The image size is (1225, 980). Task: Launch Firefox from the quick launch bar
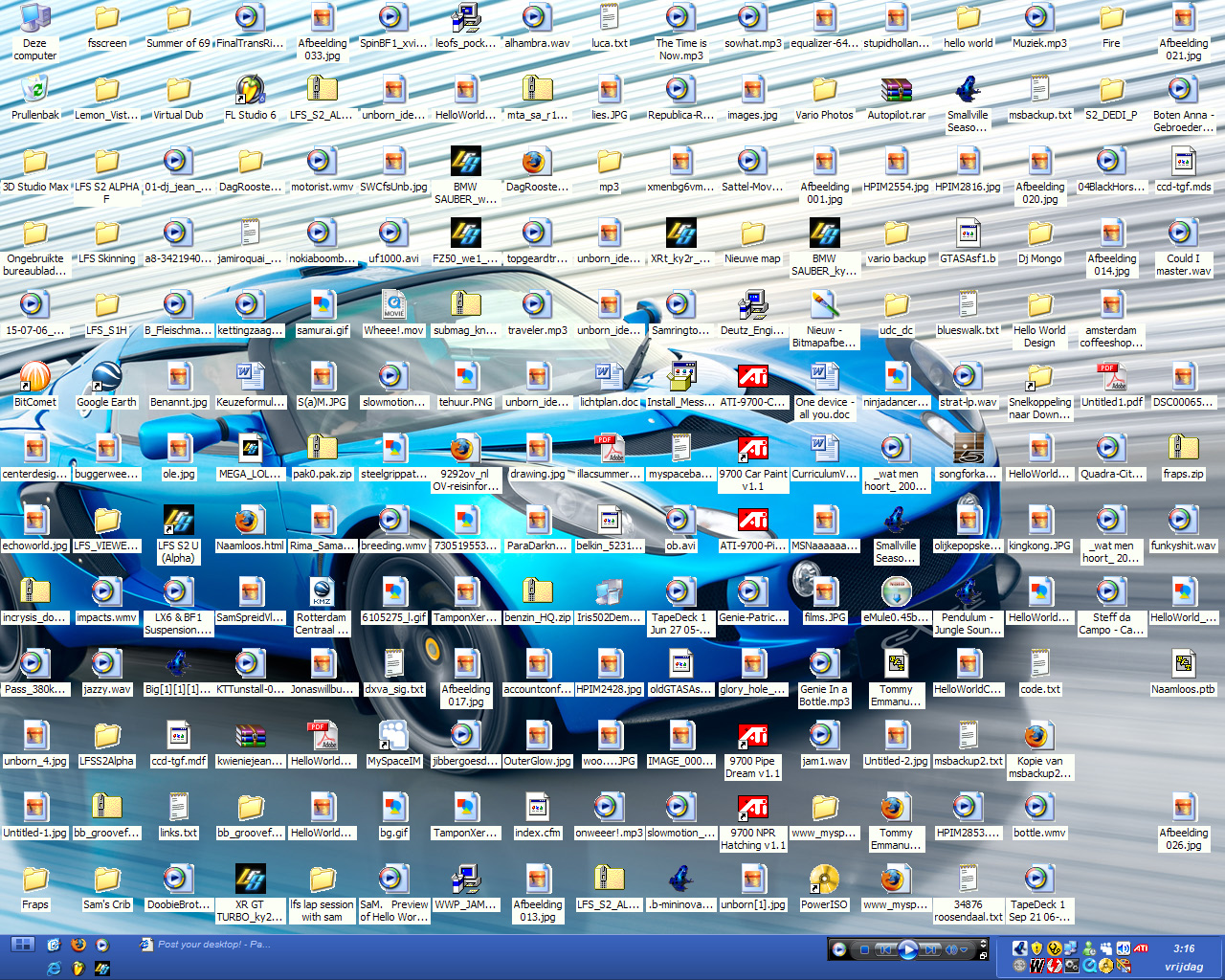click(x=78, y=945)
